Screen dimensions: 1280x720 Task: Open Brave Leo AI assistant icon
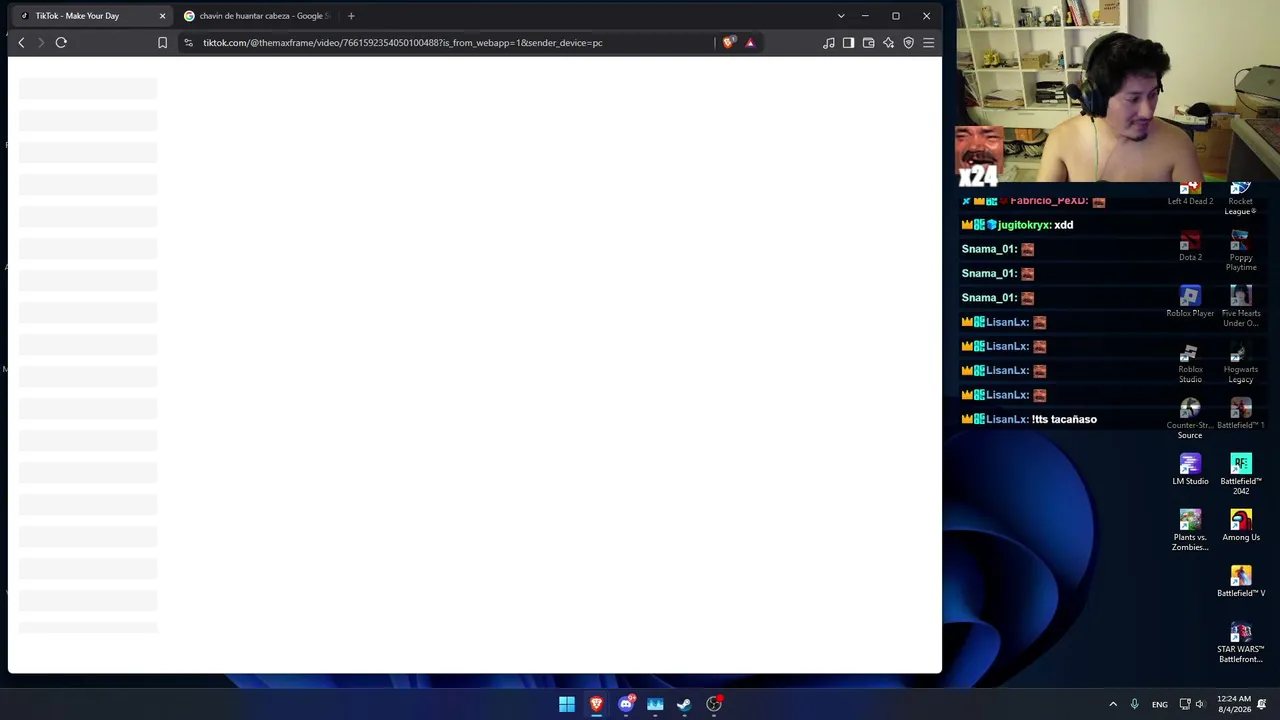tap(888, 43)
